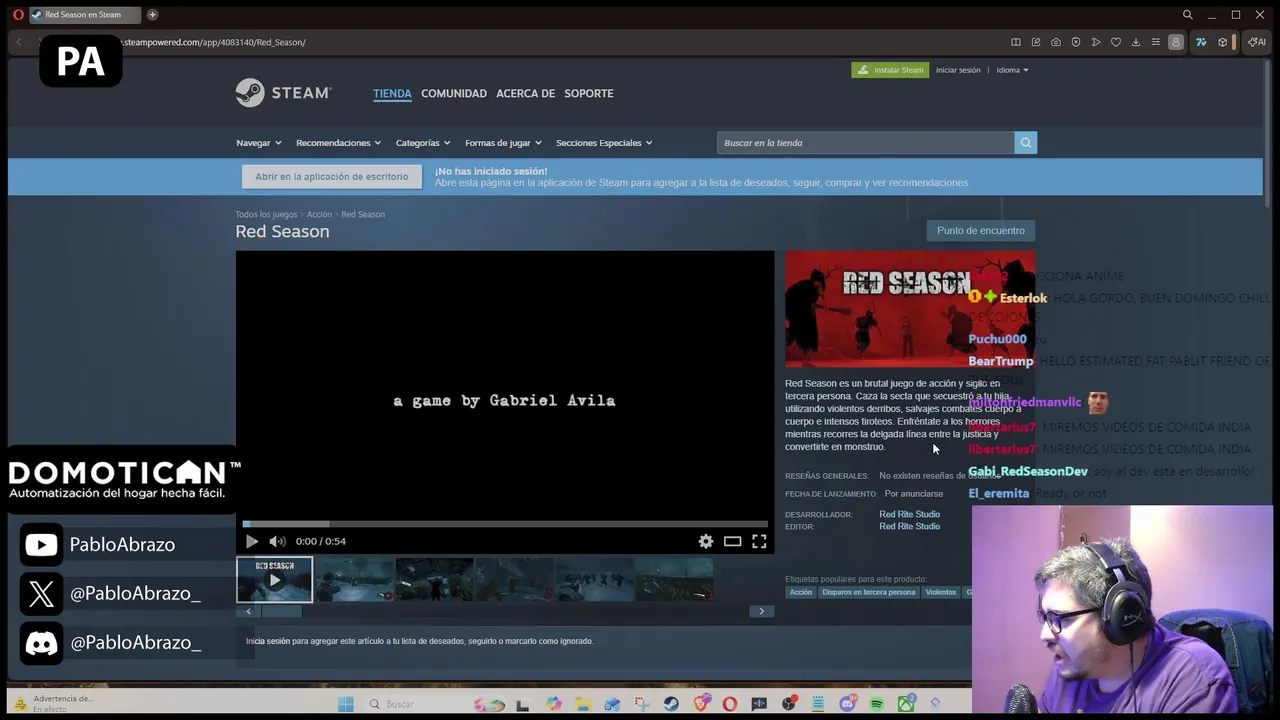Search tabs with top magnifier icon
This screenshot has height=720, width=1280.
pyautogui.click(x=1188, y=15)
